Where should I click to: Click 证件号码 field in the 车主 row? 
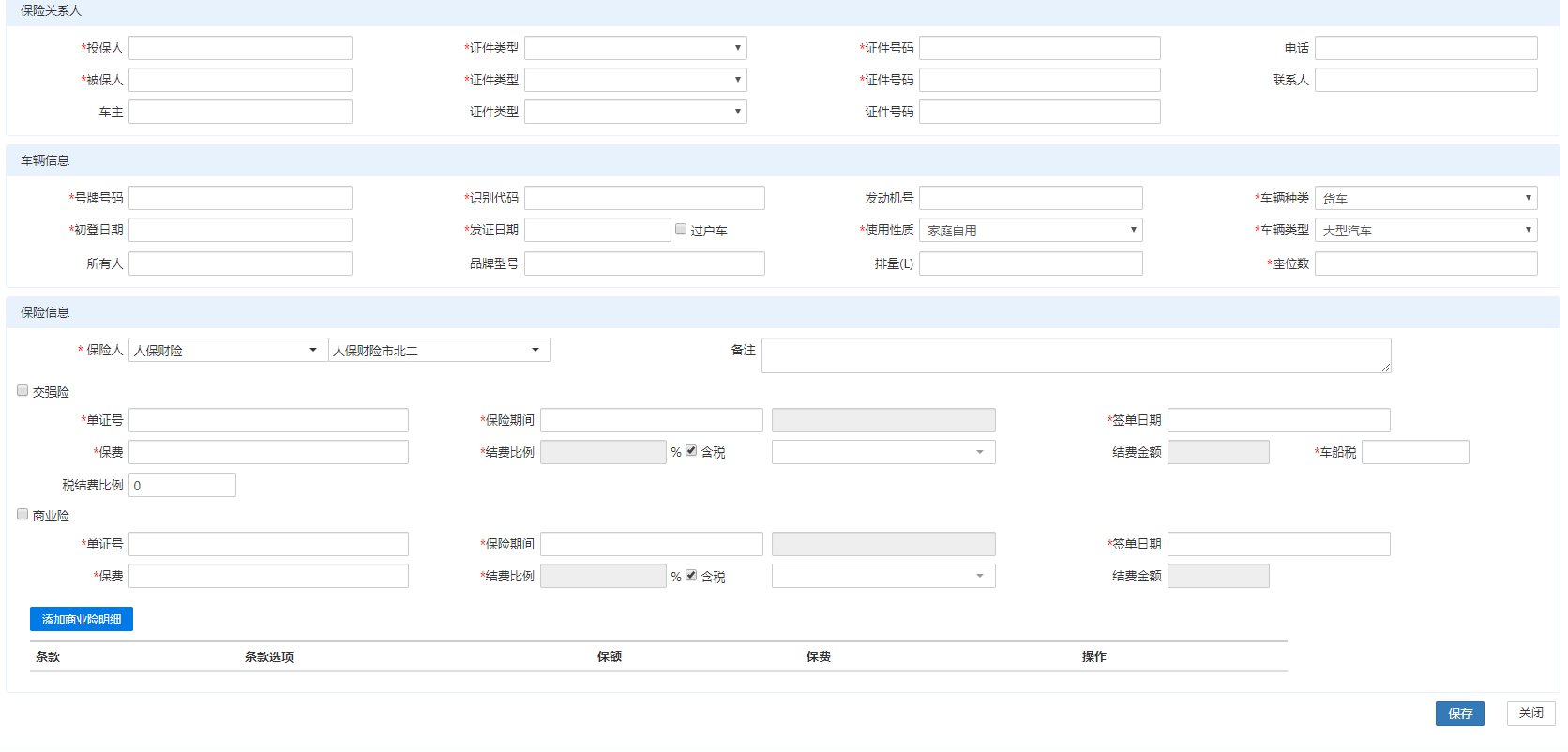1040,112
